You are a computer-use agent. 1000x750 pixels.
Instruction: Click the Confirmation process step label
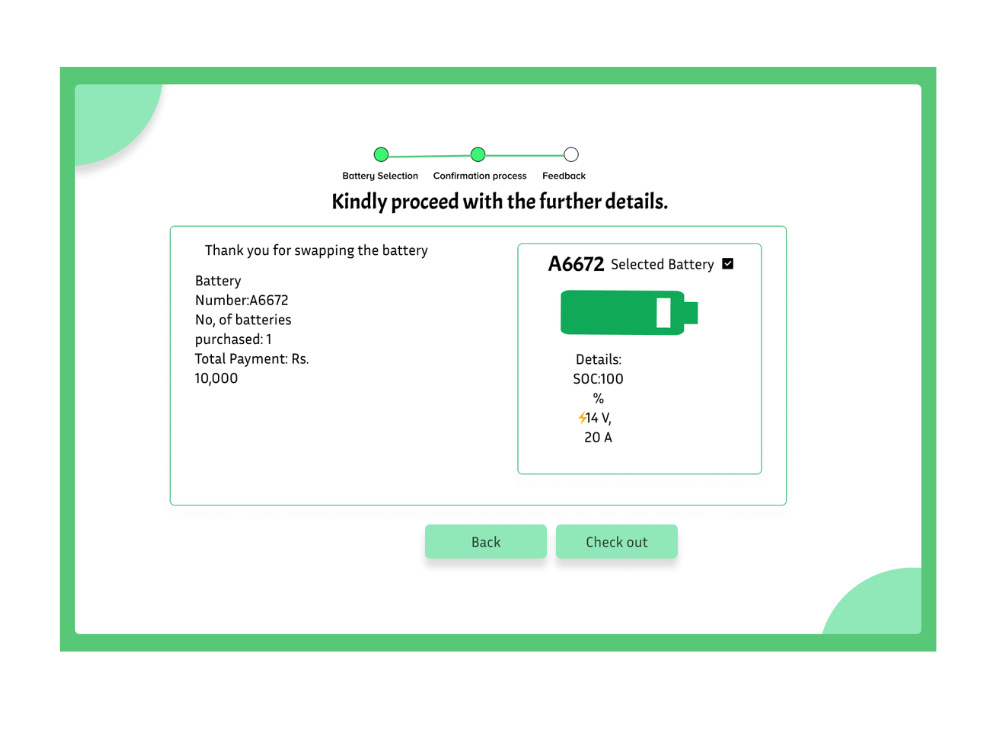pyautogui.click(x=480, y=175)
